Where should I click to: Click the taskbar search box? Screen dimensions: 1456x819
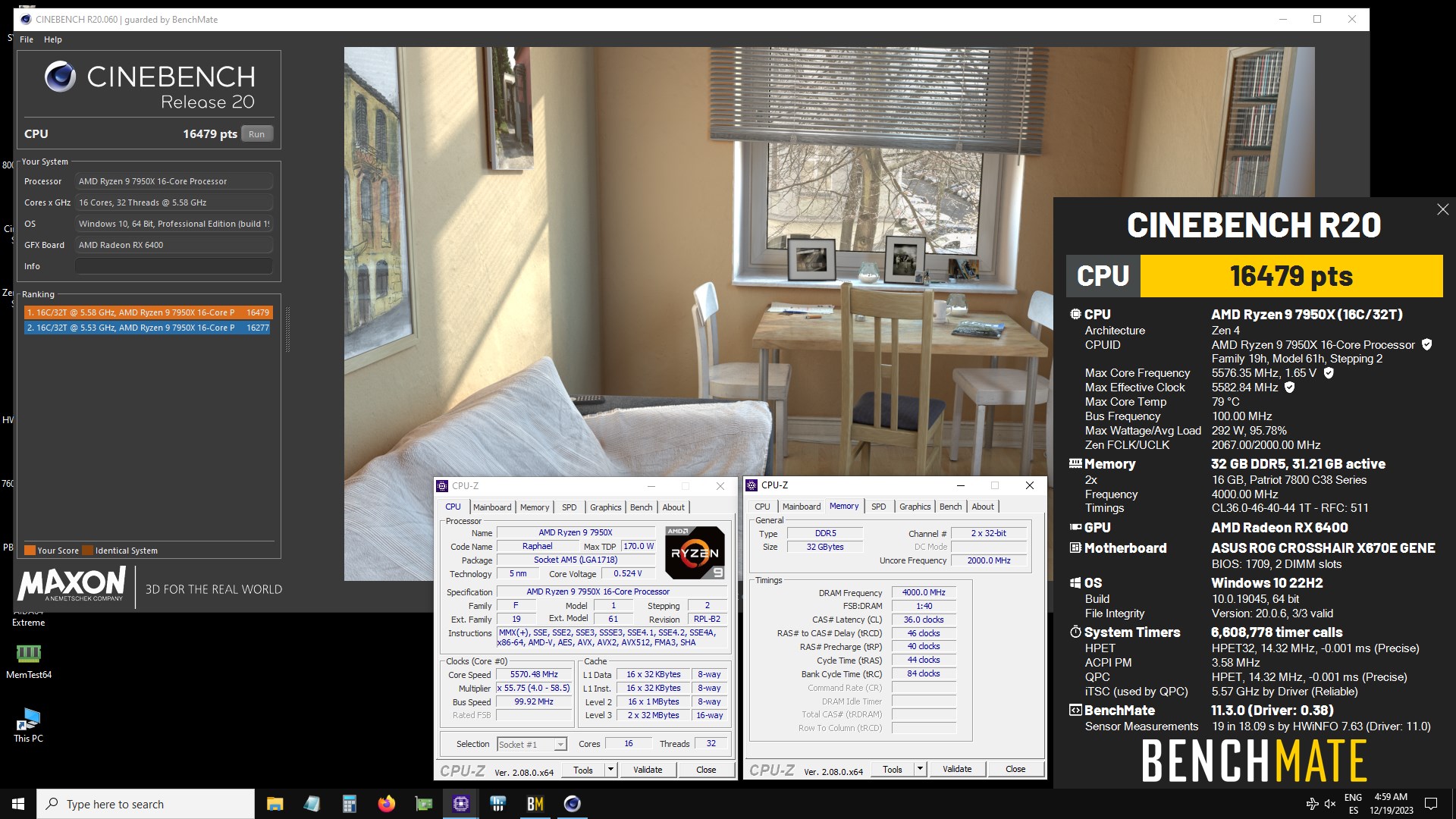(146, 804)
